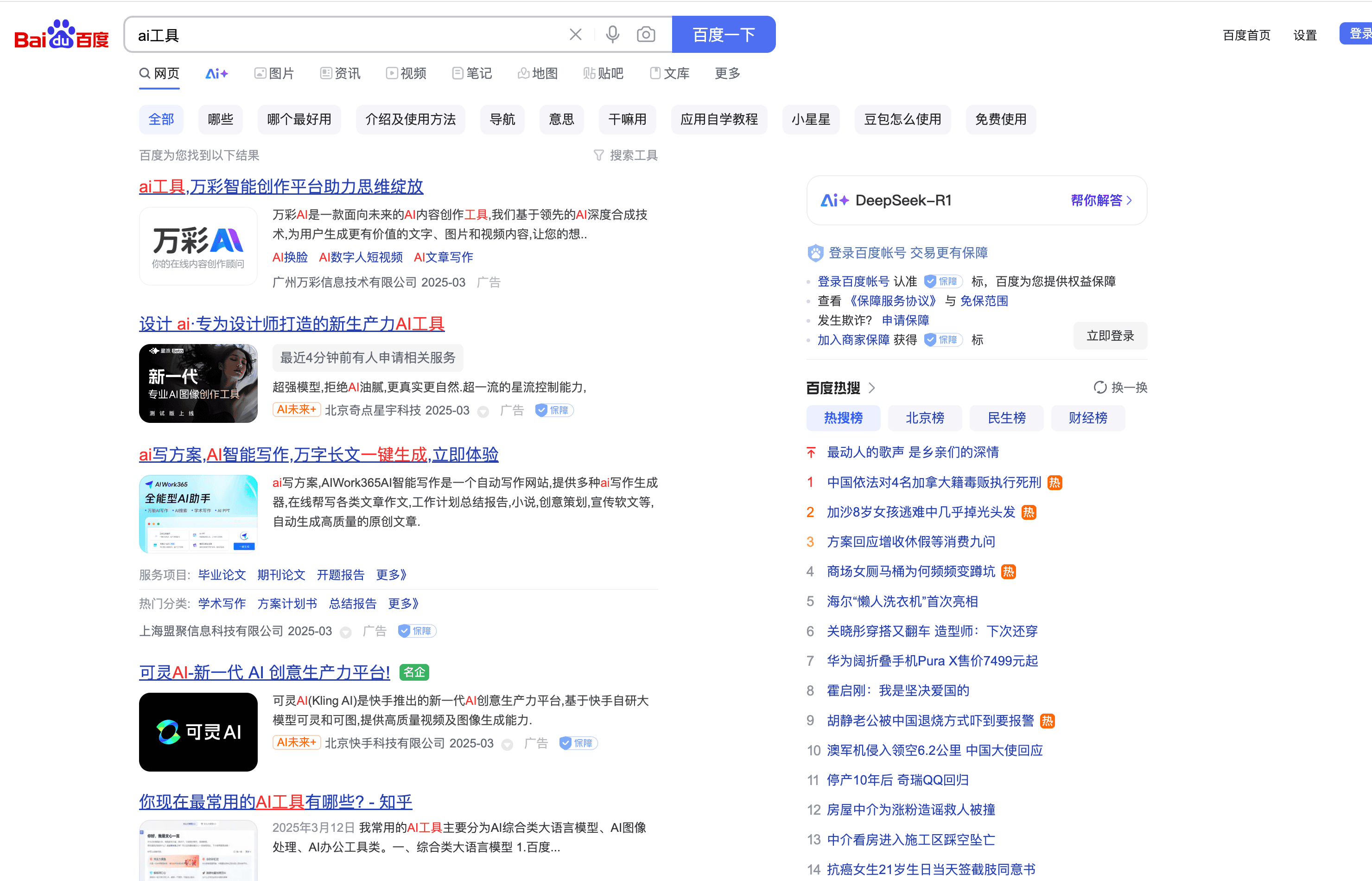This screenshot has height=881, width=1372.
Task: Click the microphone voice search icon
Action: (612, 35)
